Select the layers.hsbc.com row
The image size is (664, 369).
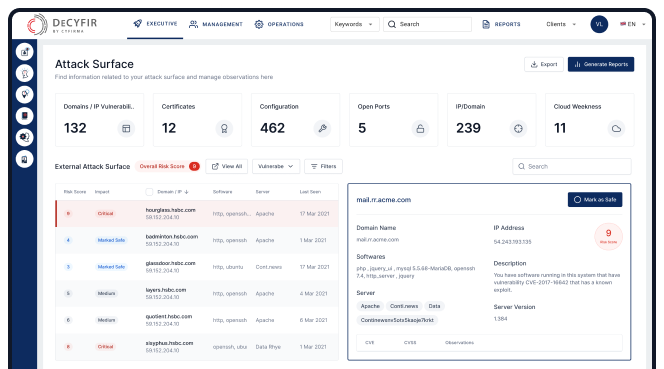pos(197,294)
